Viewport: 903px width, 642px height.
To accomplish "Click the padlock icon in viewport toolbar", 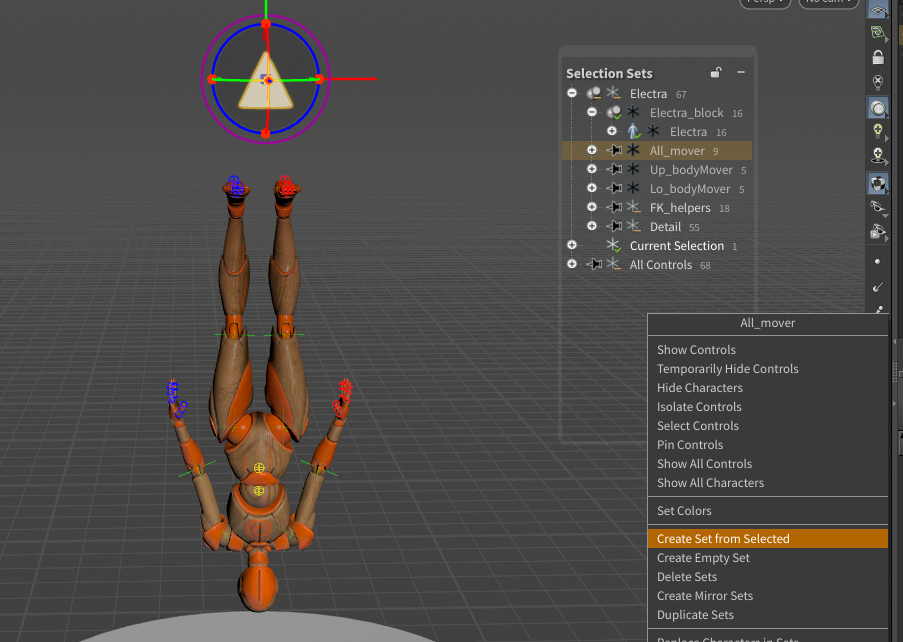I will tap(878, 57).
